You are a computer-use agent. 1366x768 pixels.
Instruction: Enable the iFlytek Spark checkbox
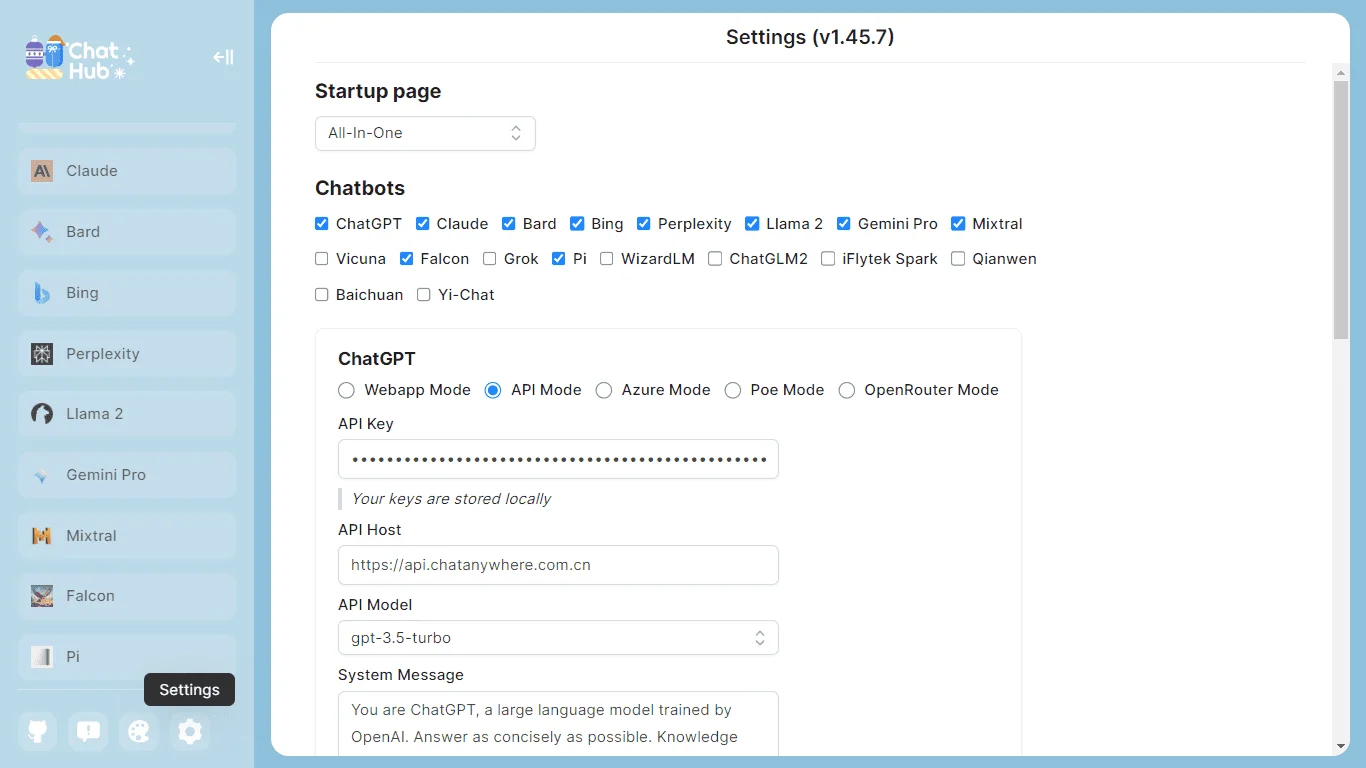click(x=828, y=259)
